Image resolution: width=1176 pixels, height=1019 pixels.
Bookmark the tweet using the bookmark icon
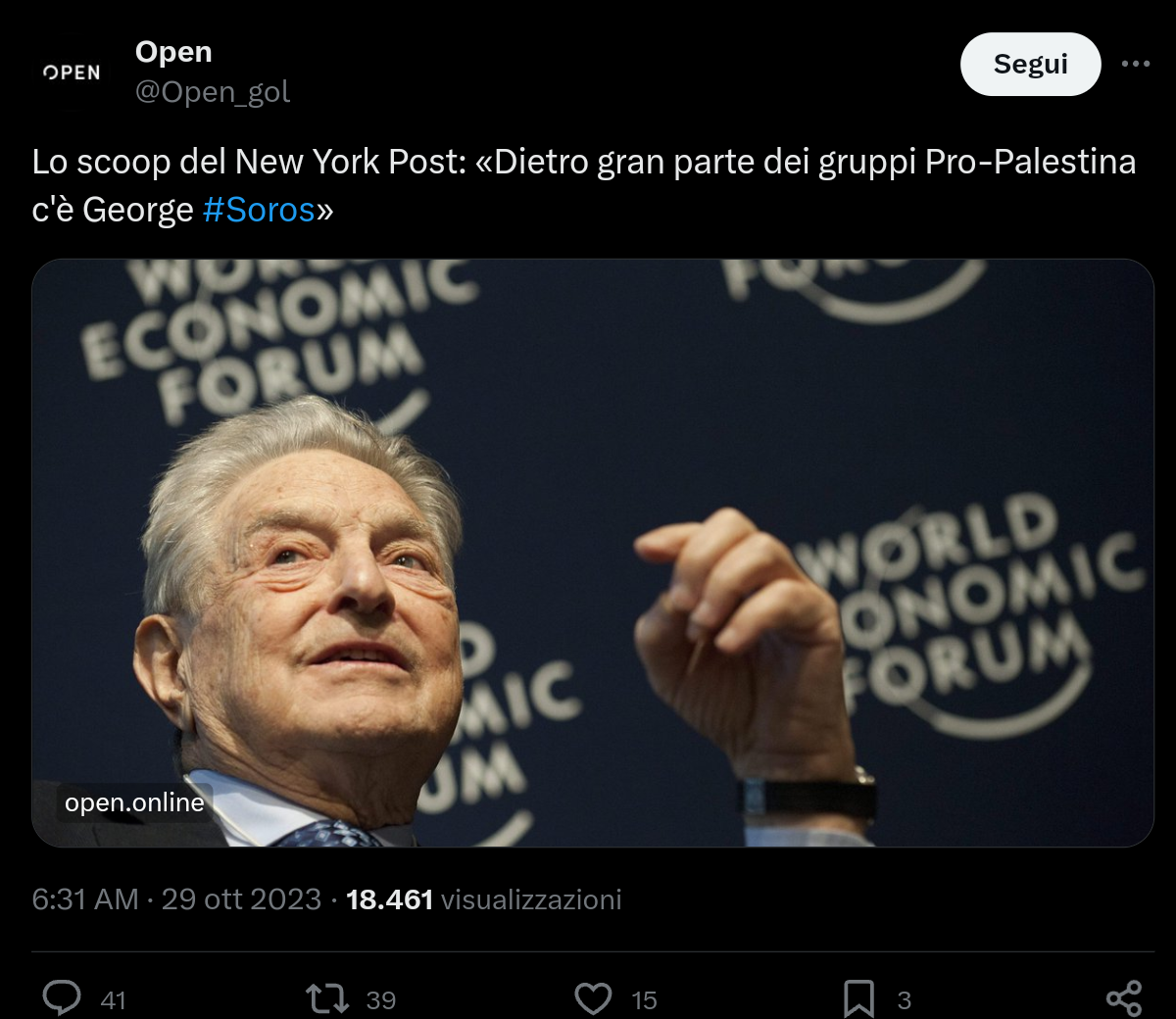pos(860,997)
